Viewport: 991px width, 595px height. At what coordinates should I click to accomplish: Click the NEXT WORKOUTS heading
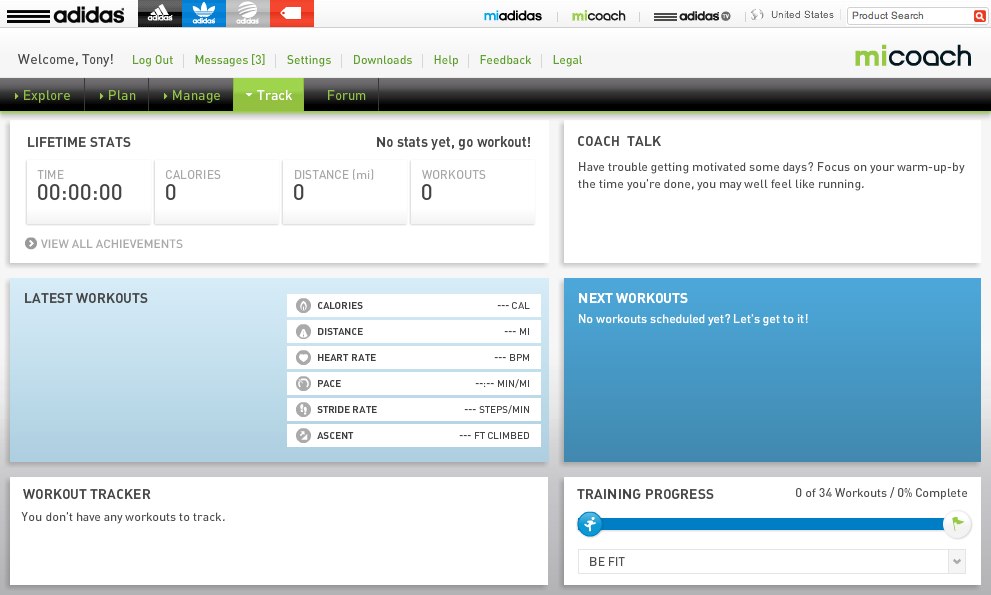click(633, 298)
